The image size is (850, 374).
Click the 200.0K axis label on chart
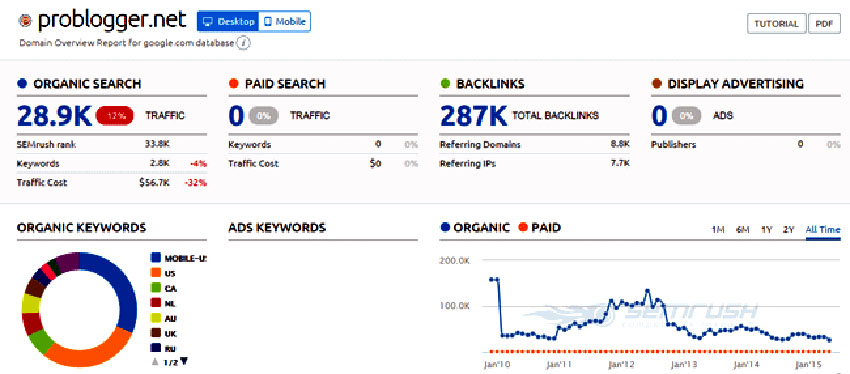pos(454,261)
